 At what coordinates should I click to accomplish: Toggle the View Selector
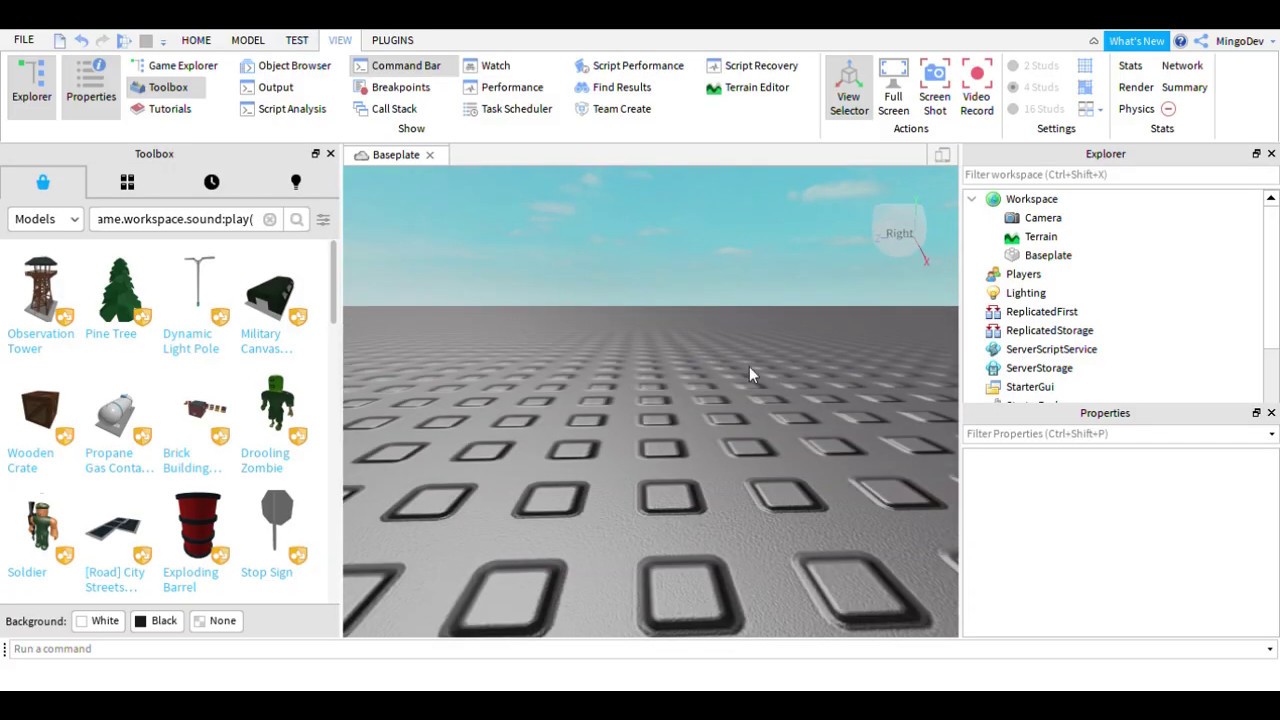(849, 87)
